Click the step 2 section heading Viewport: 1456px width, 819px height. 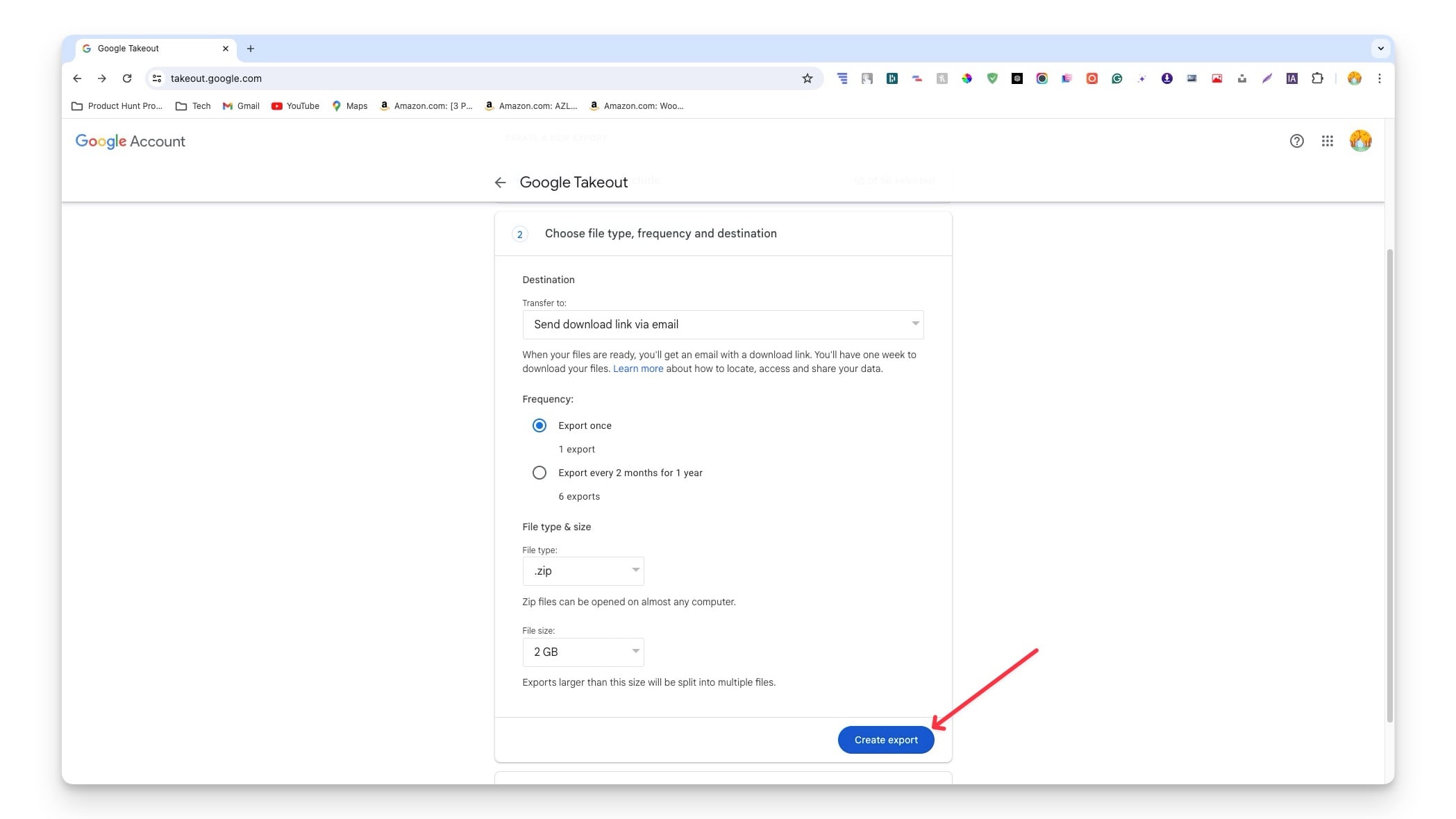[x=660, y=233]
